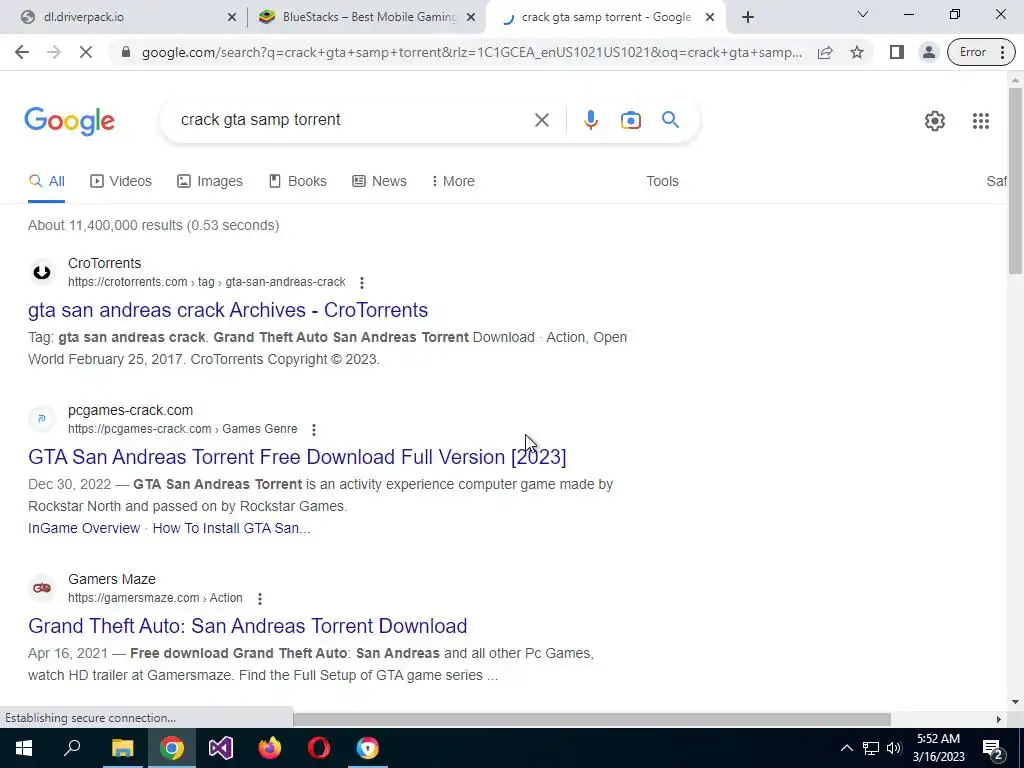Click the Tools button under the search bar
1024x768 pixels.
point(662,181)
